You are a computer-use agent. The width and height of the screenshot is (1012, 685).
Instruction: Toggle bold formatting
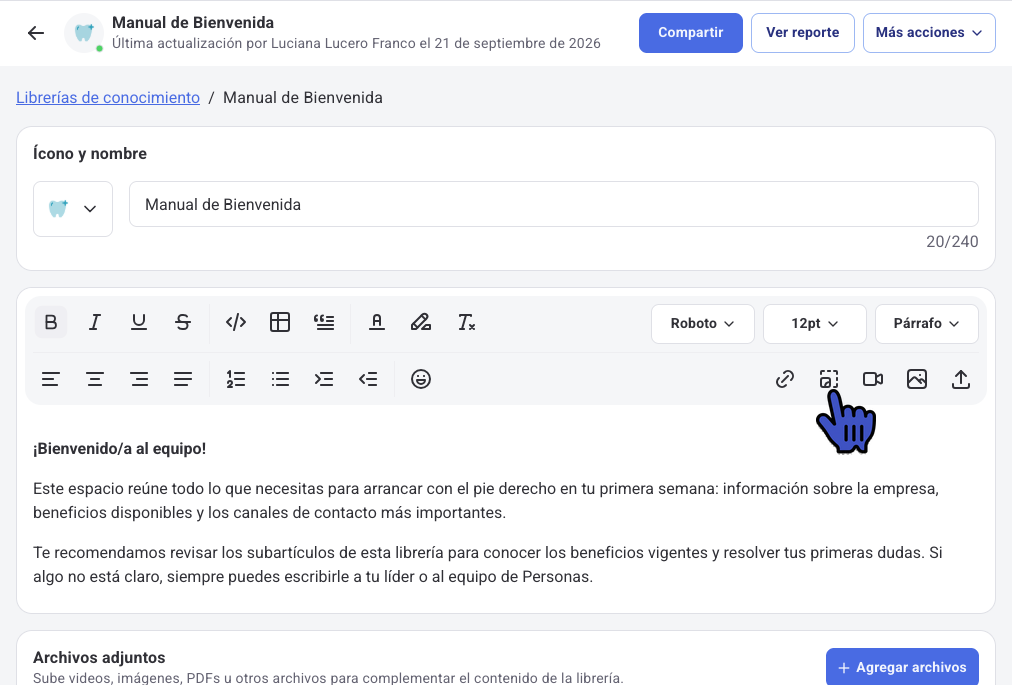[x=51, y=322]
